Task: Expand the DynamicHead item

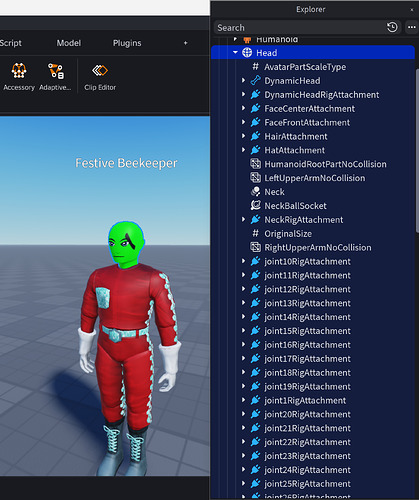Action: coord(244,80)
